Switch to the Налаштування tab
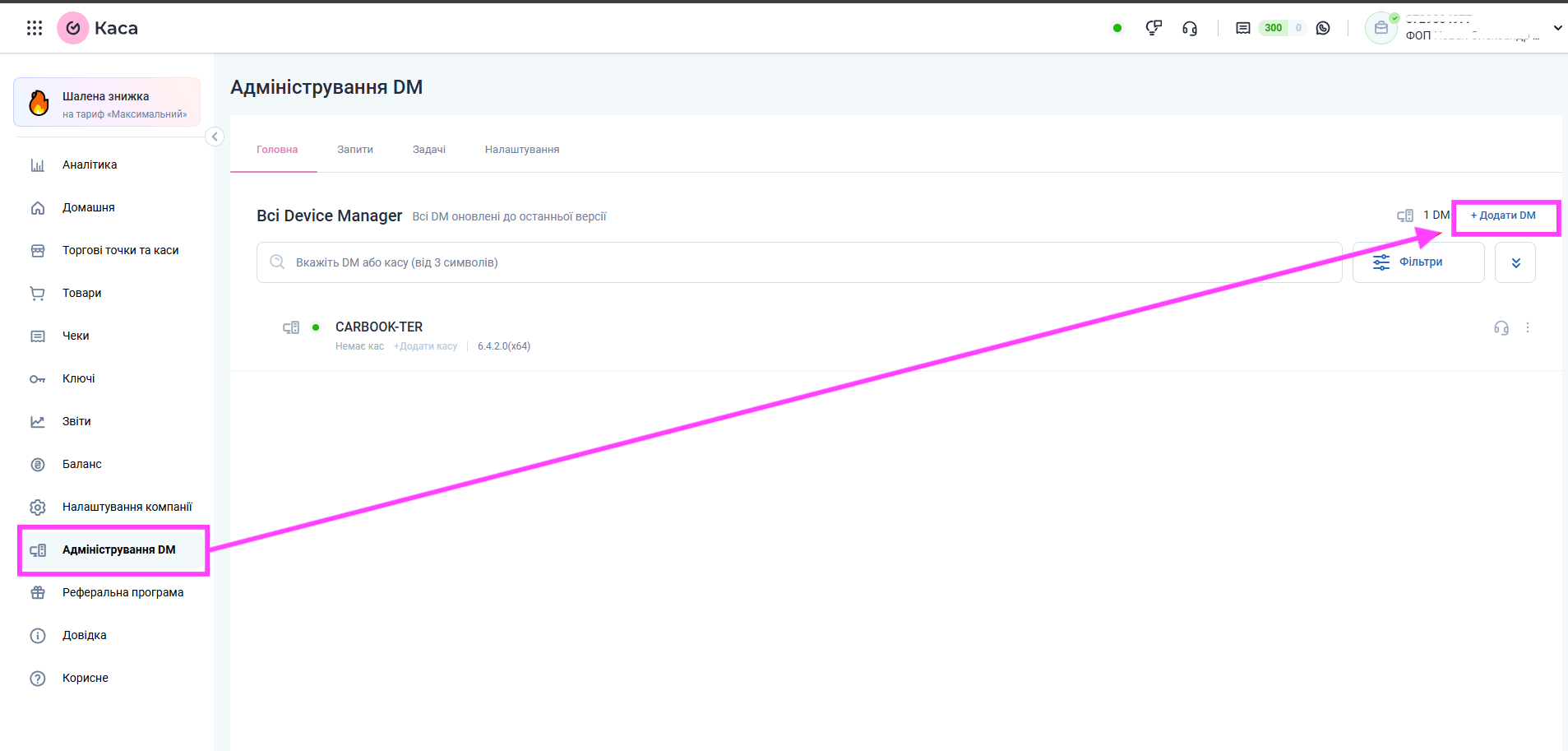This screenshot has height=751, width=1568. pos(521,150)
